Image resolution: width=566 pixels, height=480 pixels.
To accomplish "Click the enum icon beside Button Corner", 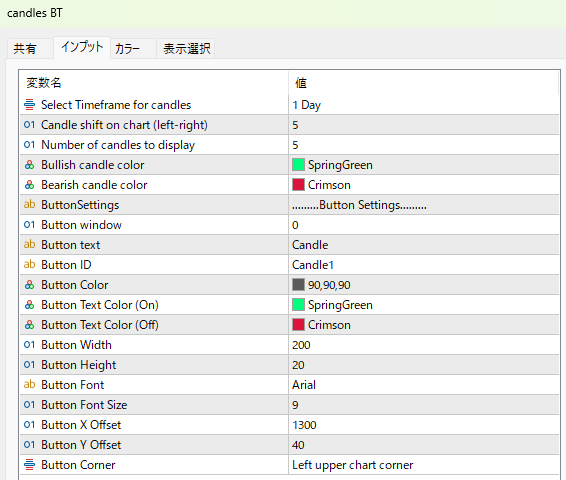I will pos(30,465).
